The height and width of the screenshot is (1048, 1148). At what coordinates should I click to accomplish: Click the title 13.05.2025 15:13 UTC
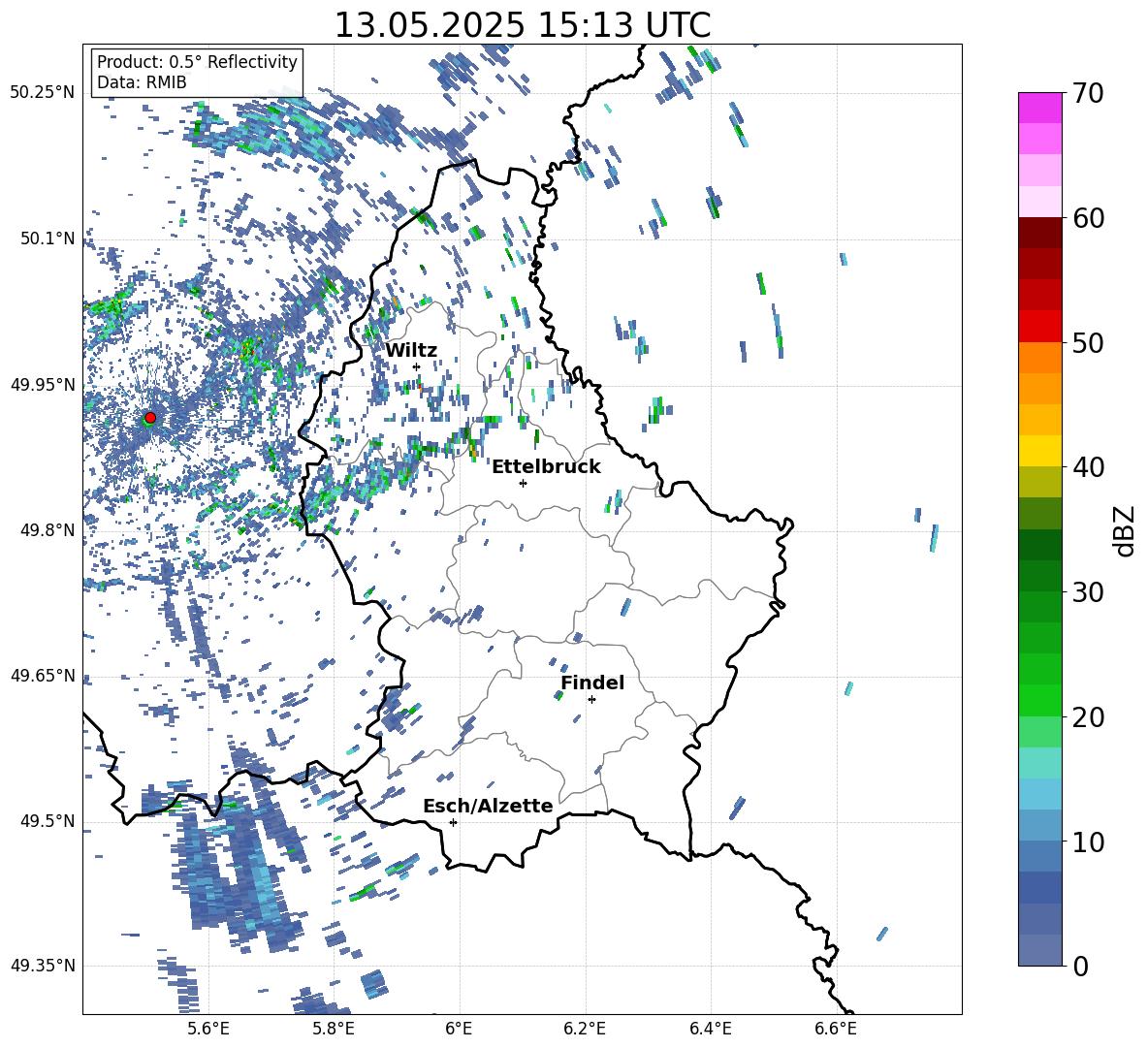pos(522,25)
